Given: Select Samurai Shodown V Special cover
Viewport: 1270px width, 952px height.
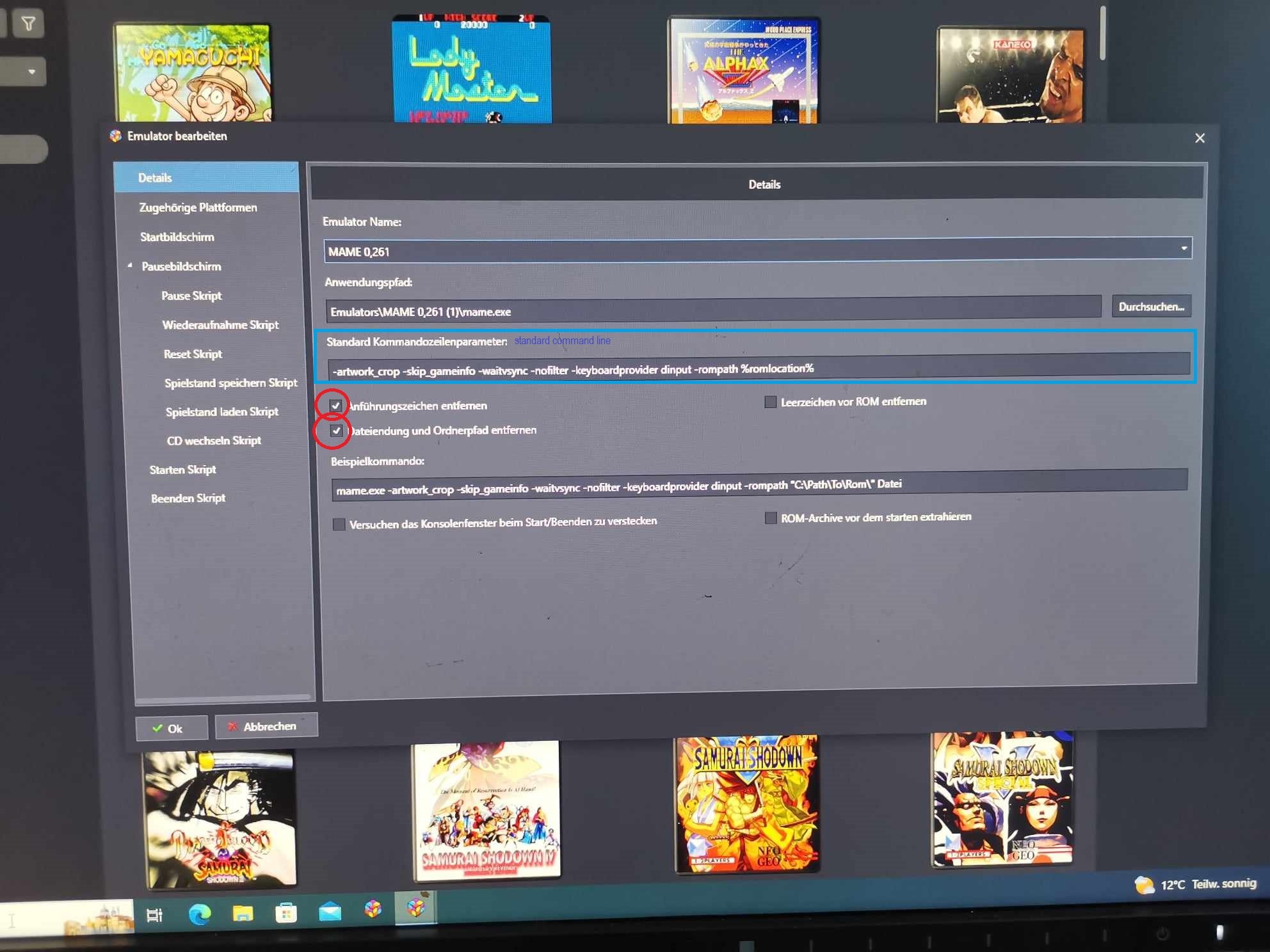Looking at the screenshot, I should 1002,799.
